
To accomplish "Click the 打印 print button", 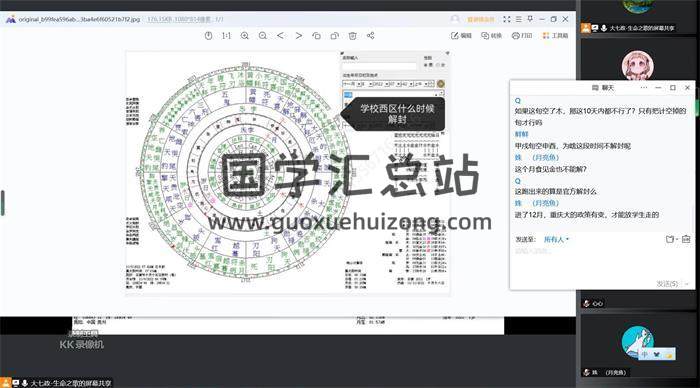I will [522, 35].
